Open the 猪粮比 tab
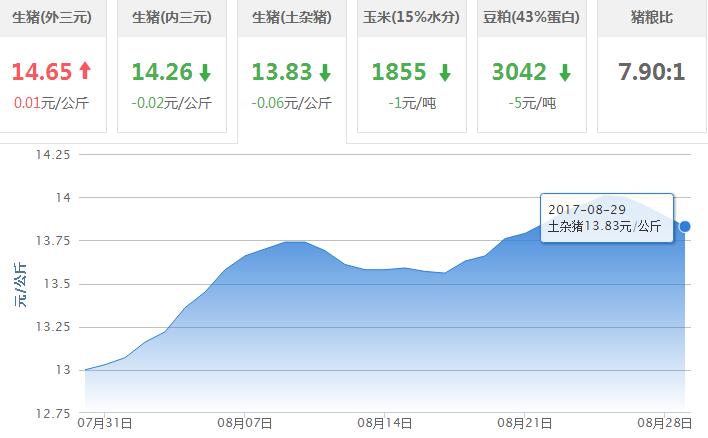 [x=652, y=17]
